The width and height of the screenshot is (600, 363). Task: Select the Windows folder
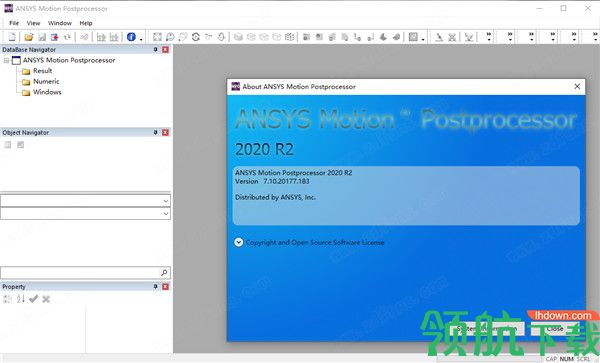click(x=47, y=92)
